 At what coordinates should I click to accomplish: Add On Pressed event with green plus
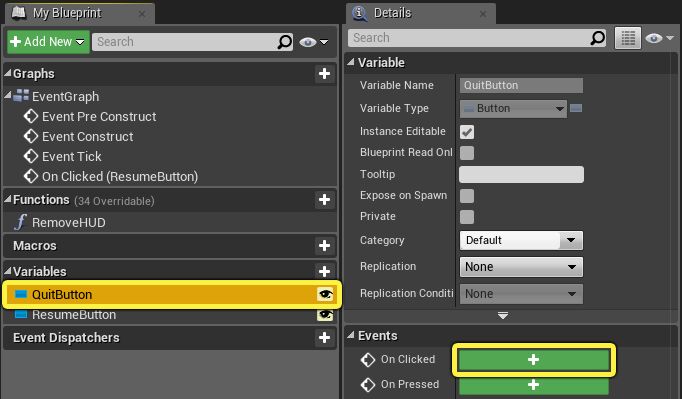pos(534,386)
